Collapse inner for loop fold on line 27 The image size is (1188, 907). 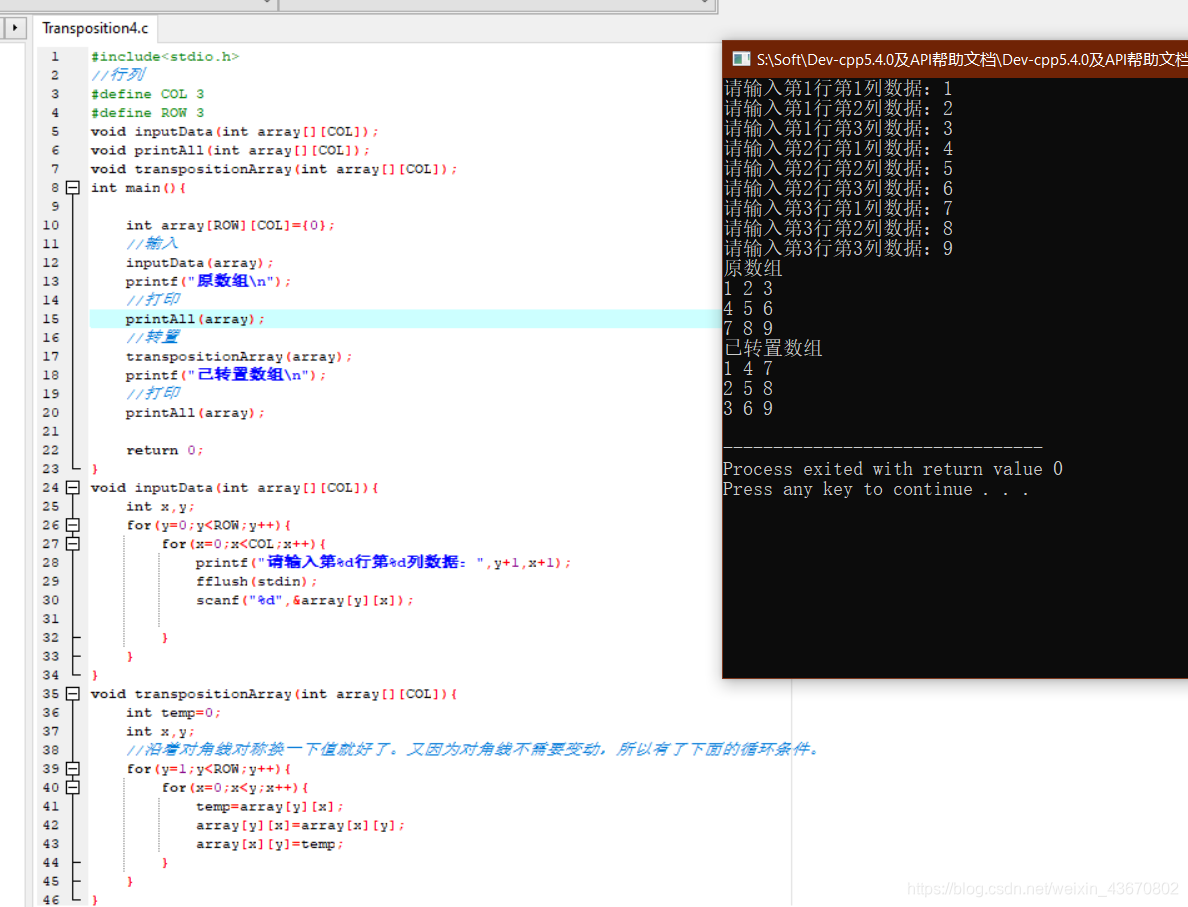tap(73, 543)
